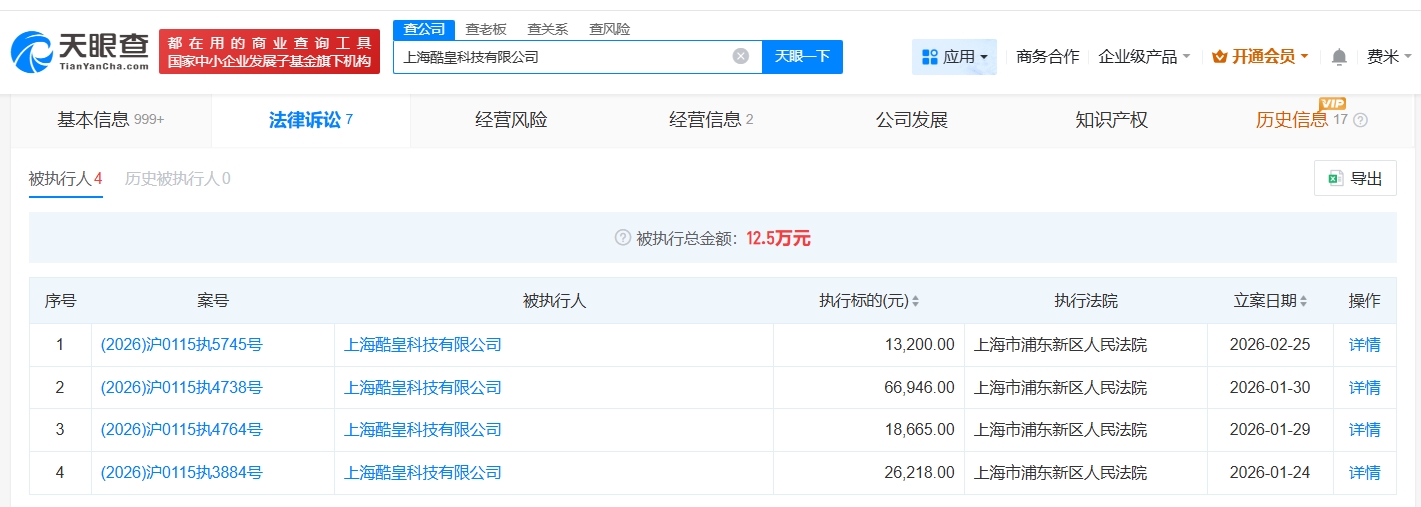Select the 查老板 search mode
Screen dimensions: 1421x507
[x=486, y=29]
